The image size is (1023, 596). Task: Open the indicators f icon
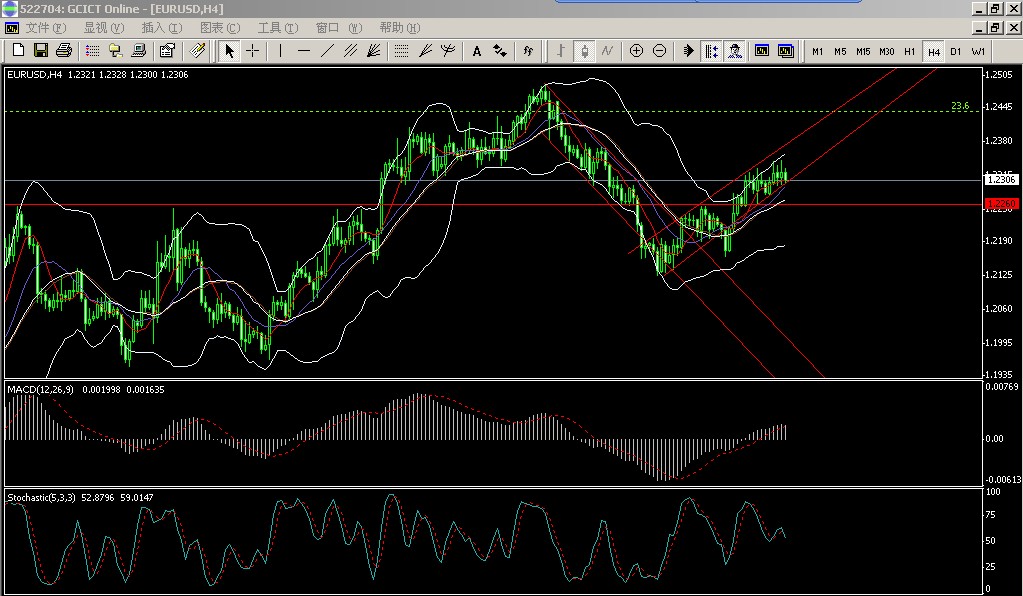[528, 51]
